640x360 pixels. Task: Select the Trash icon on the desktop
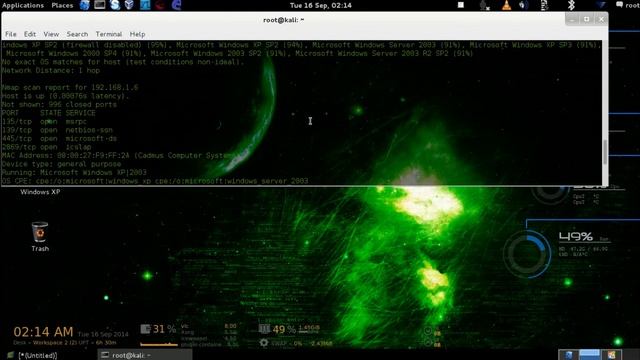40,237
